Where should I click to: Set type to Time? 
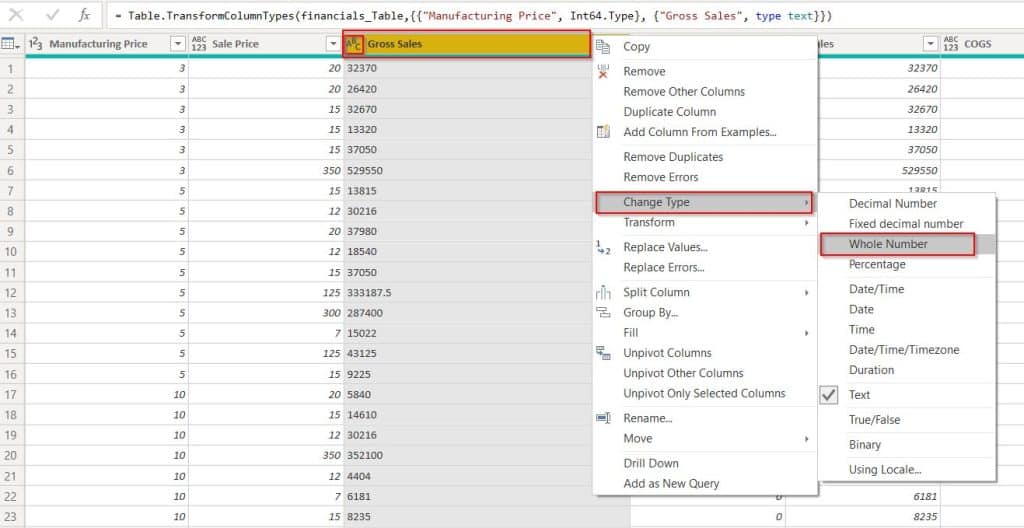tap(861, 329)
